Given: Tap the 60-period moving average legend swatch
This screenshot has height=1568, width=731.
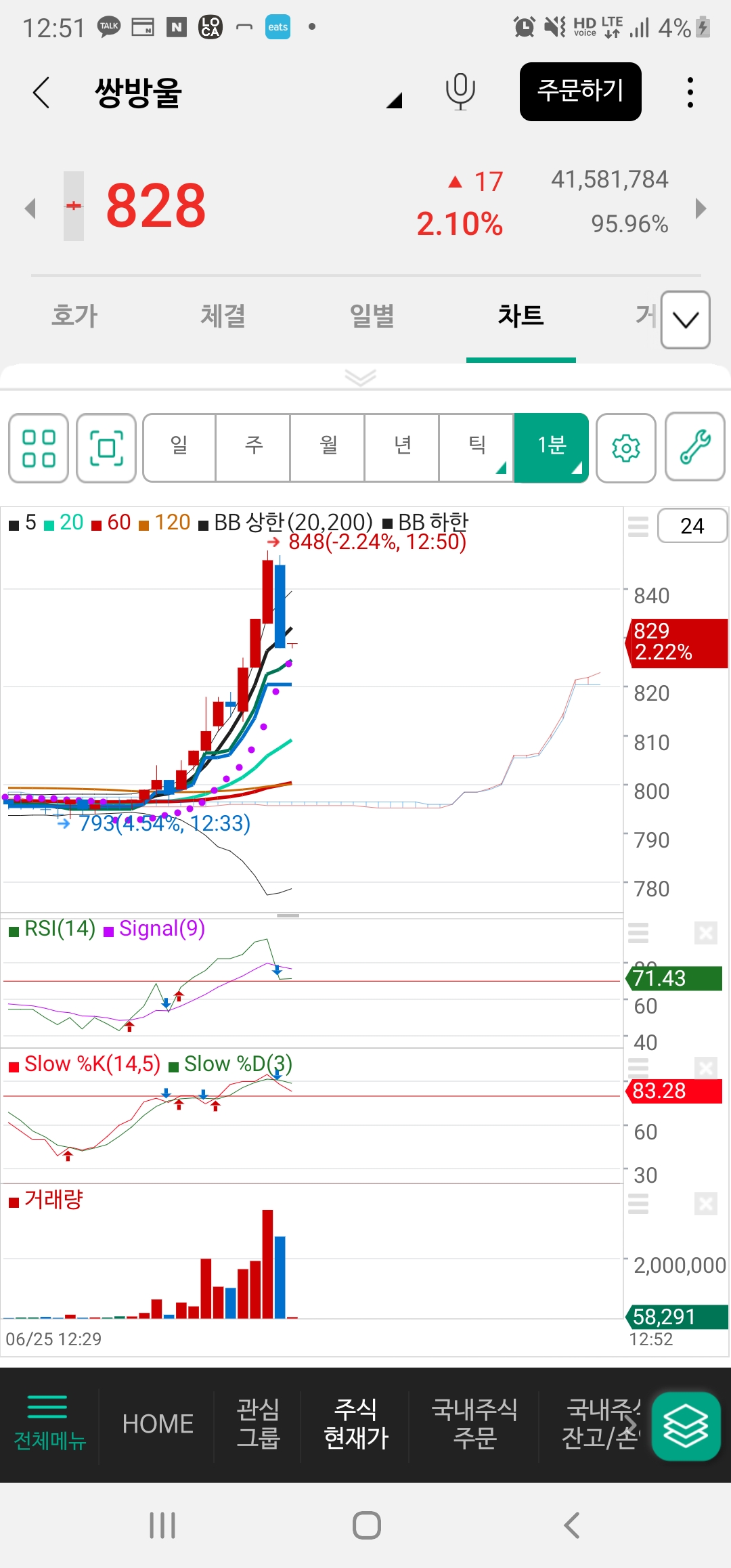Looking at the screenshot, I should (96, 525).
